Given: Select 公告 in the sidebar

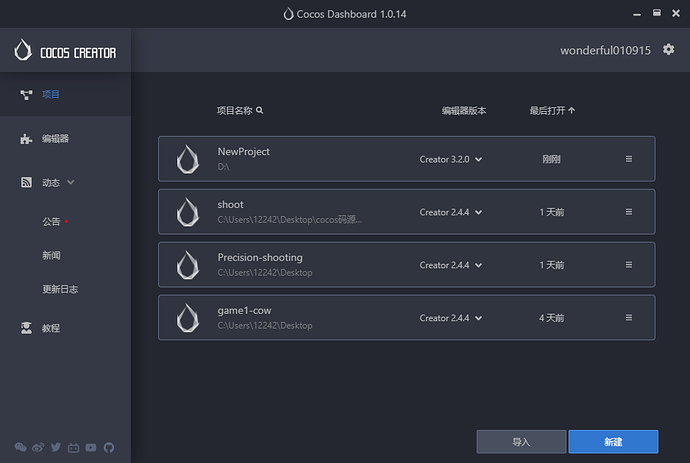Looking at the screenshot, I should (x=52, y=221).
